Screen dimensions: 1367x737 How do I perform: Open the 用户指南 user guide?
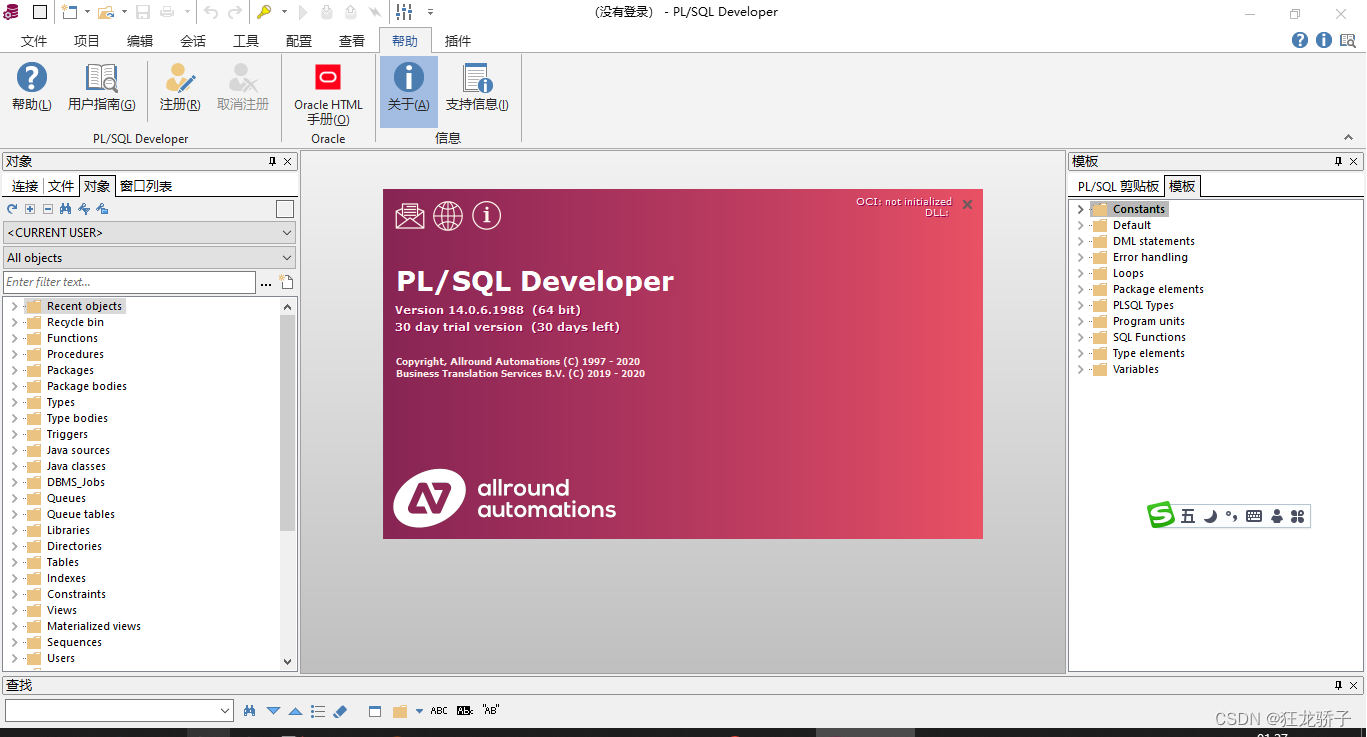coord(101,86)
